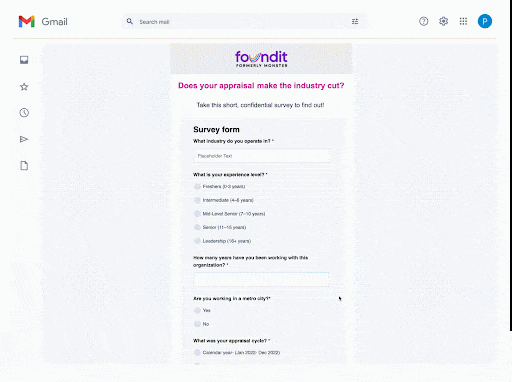Open Snoozed clock icon in sidebar
512x382 pixels.
(24, 113)
